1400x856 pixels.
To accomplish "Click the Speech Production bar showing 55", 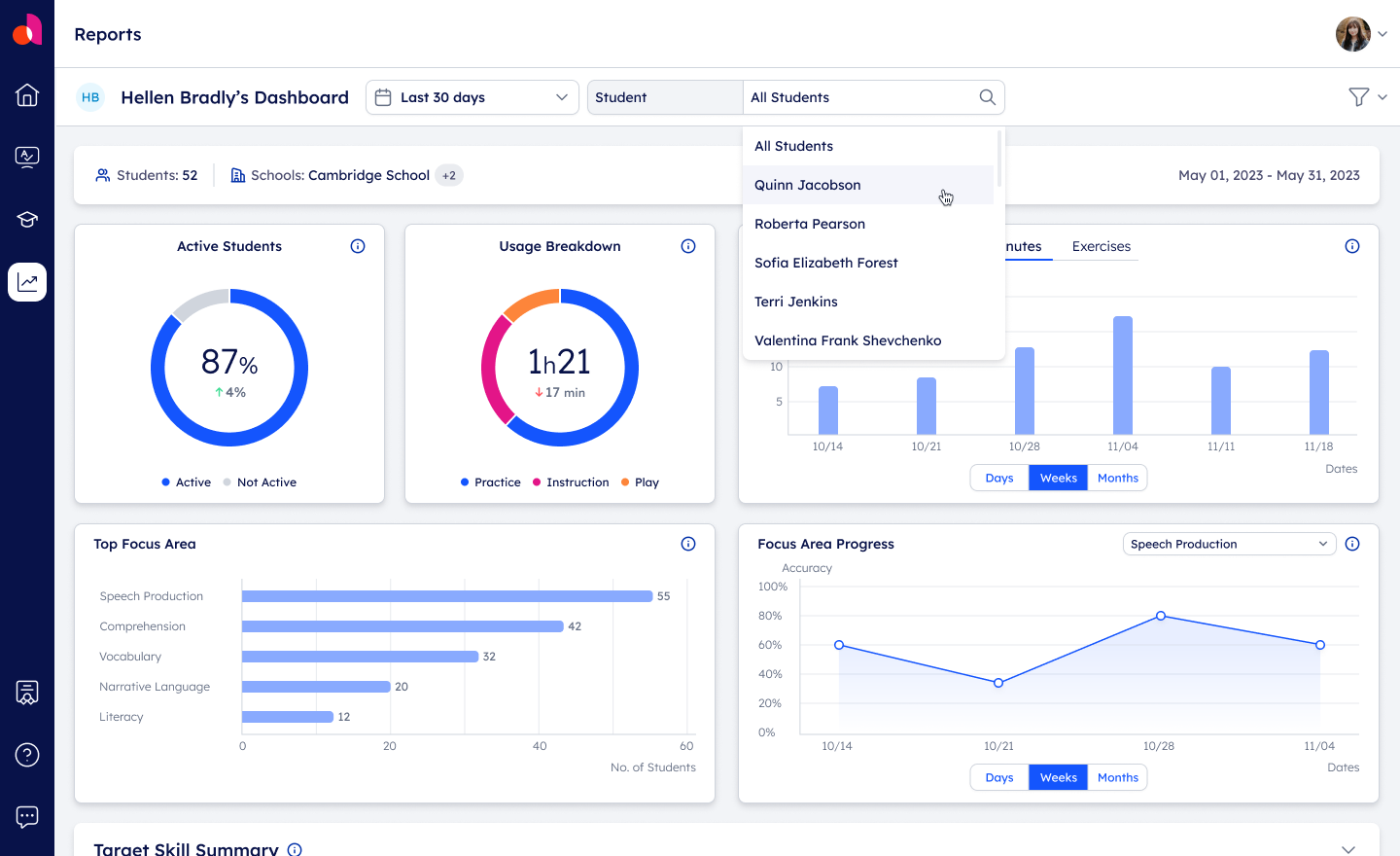I will coord(447,596).
